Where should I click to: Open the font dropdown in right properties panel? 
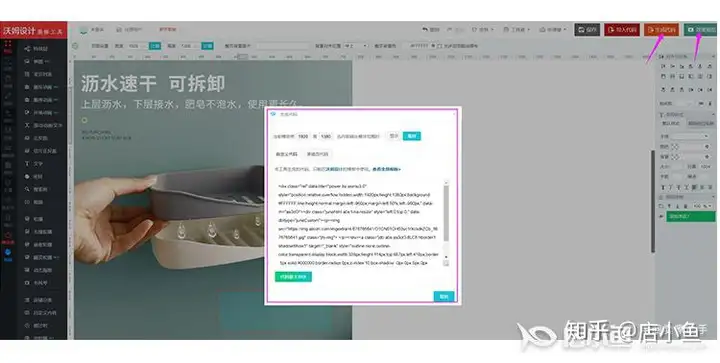coord(690,136)
